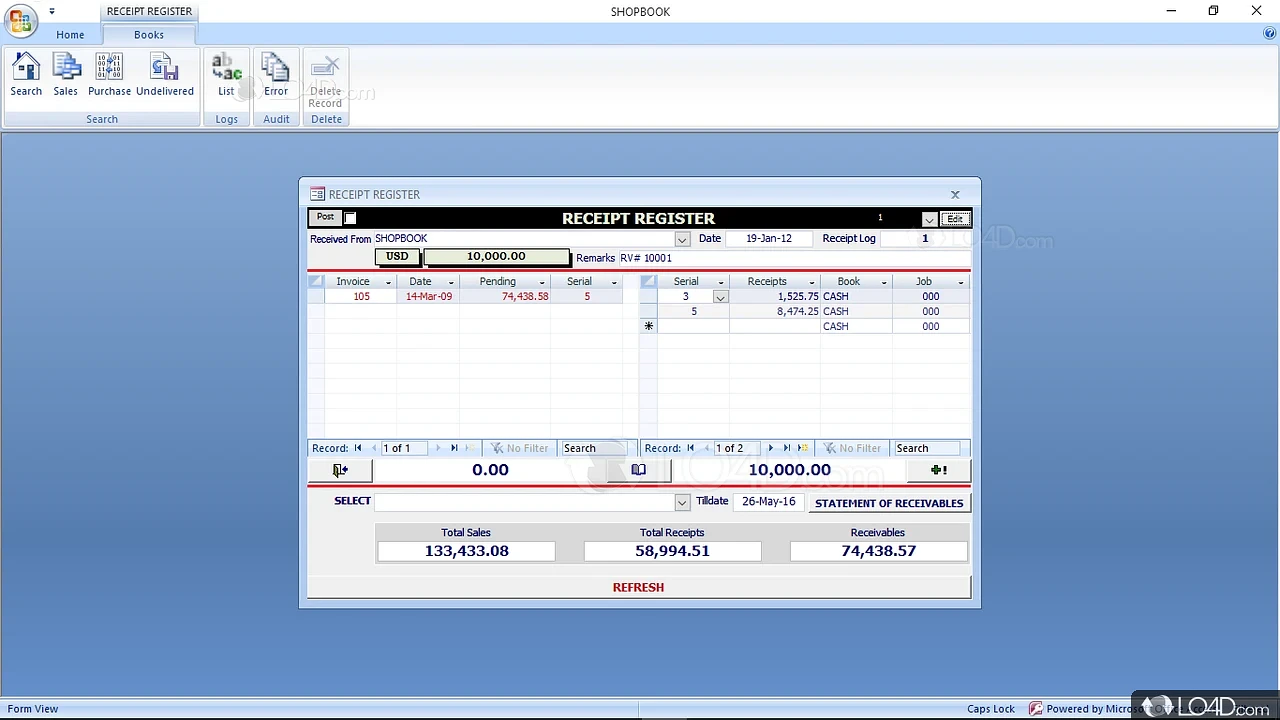Image resolution: width=1280 pixels, height=720 pixels.
Task: Close the Receipt Register form
Action: coord(955,194)
